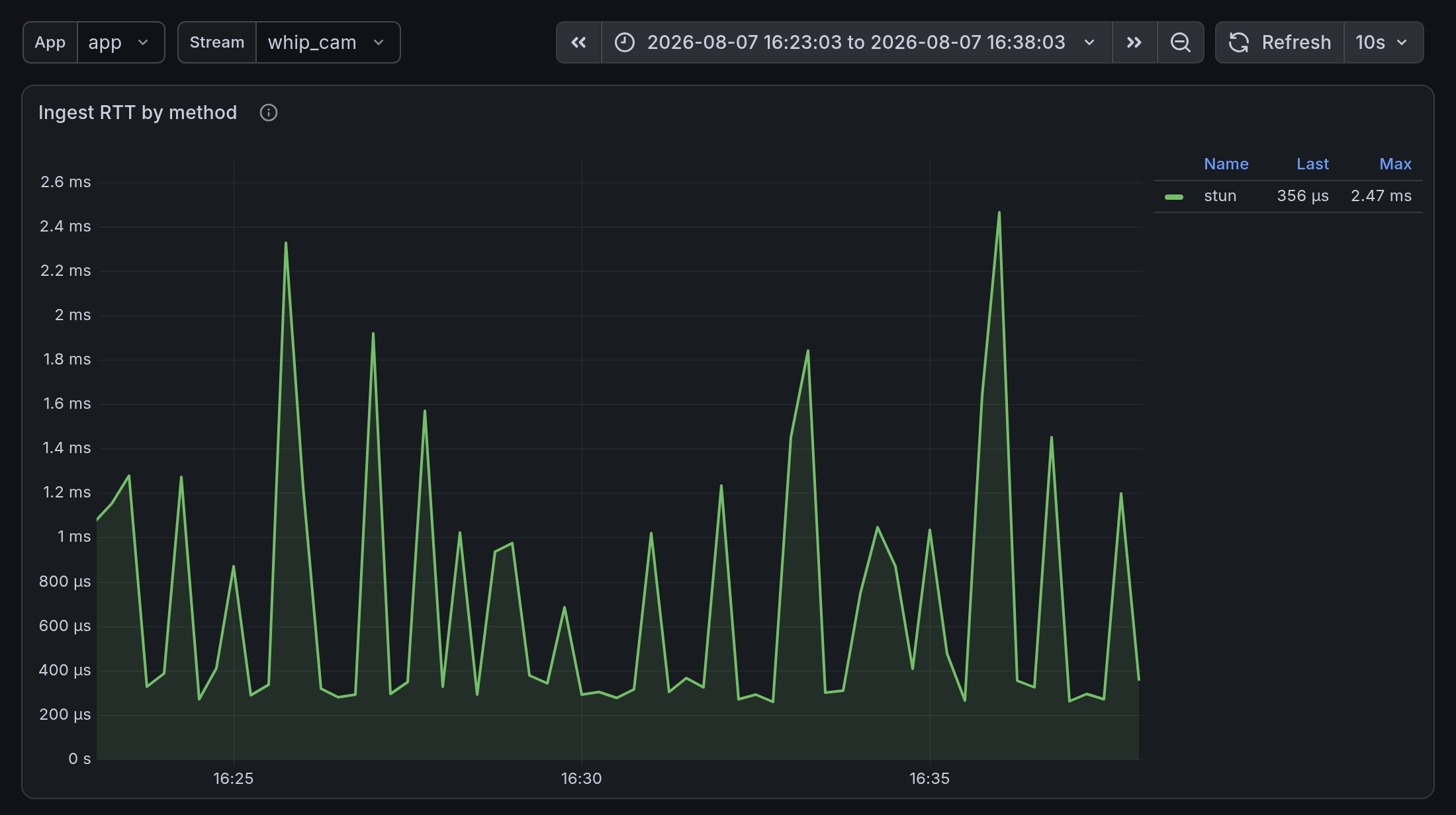Sort legend by Name column
Image resolution: width=1456 pixels, height=815 pixels.
click(x=1226, y=164)
